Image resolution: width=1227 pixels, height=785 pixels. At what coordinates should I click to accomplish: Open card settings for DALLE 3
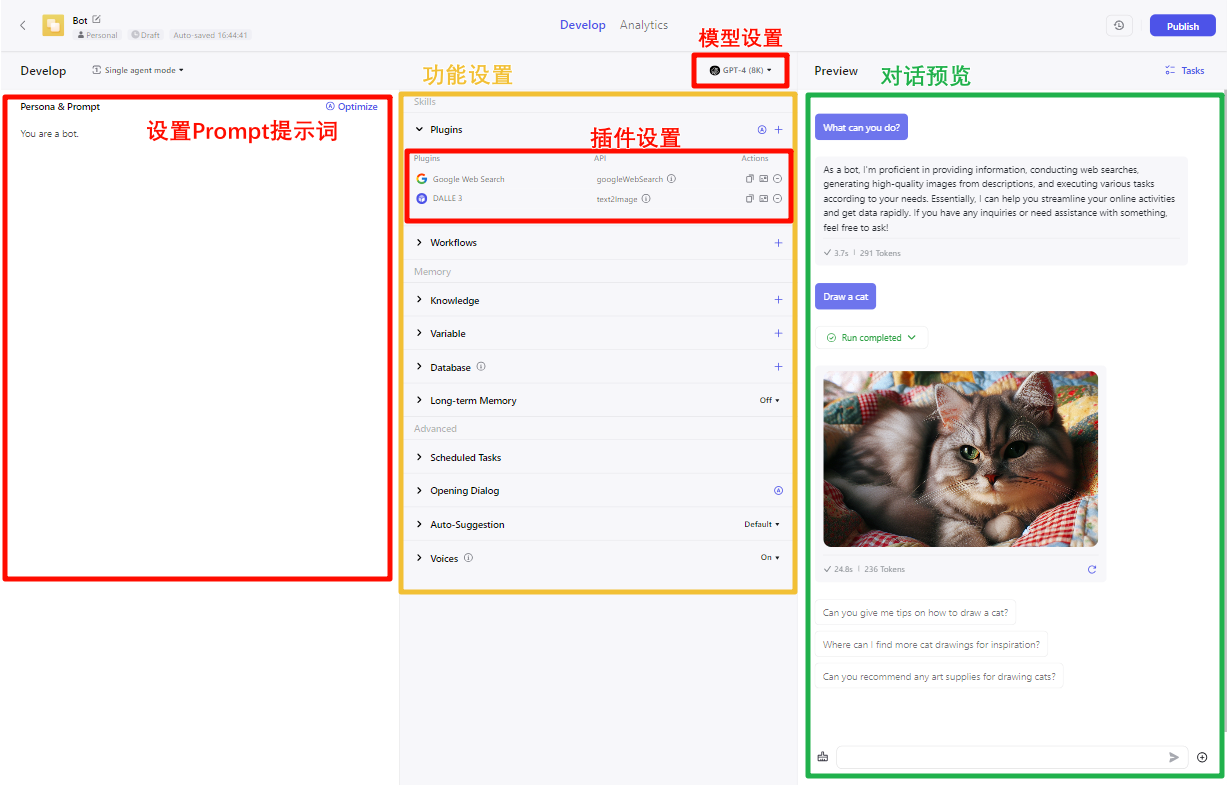(764, 198)
